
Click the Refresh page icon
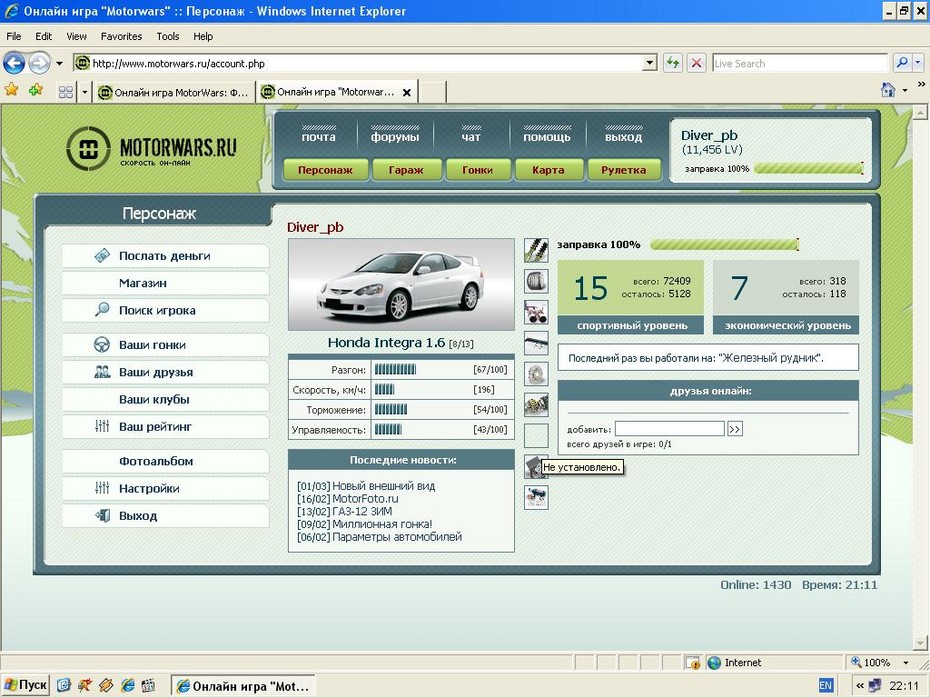pos(673,63)
